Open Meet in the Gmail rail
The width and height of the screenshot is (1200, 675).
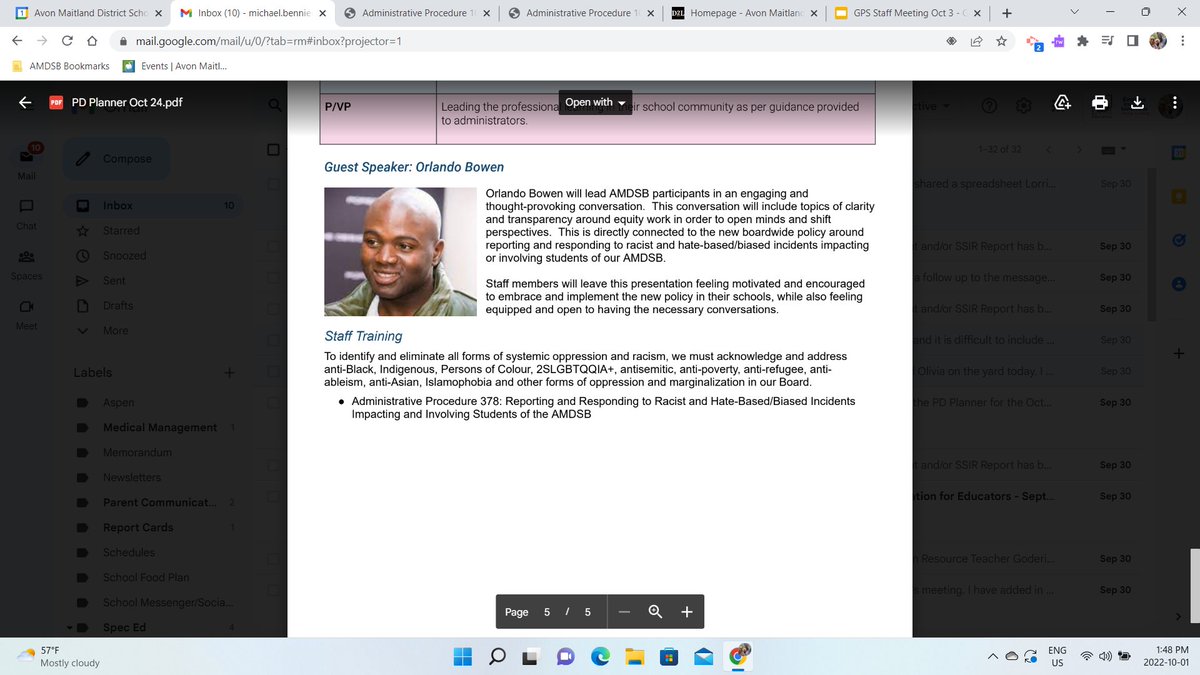click(x=27, y=313)
